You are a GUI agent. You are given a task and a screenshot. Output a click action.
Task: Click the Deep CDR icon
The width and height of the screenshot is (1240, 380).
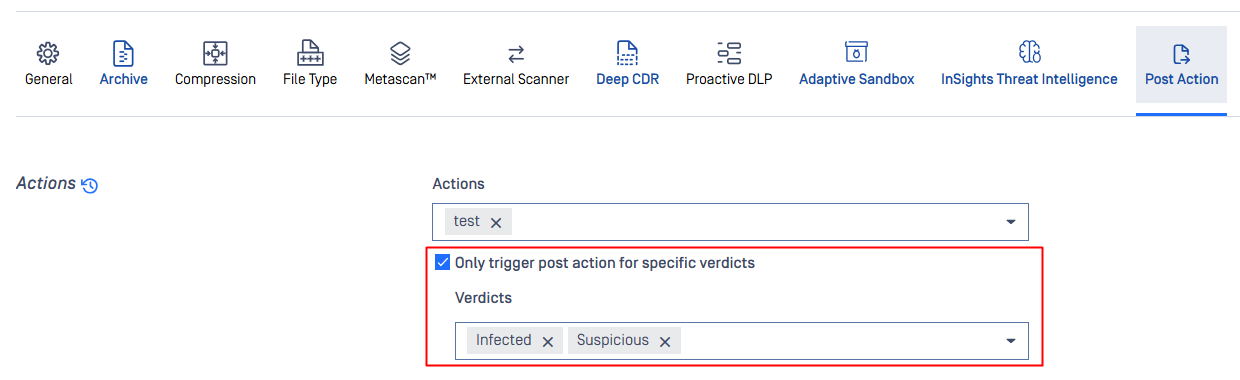(627, 53)
